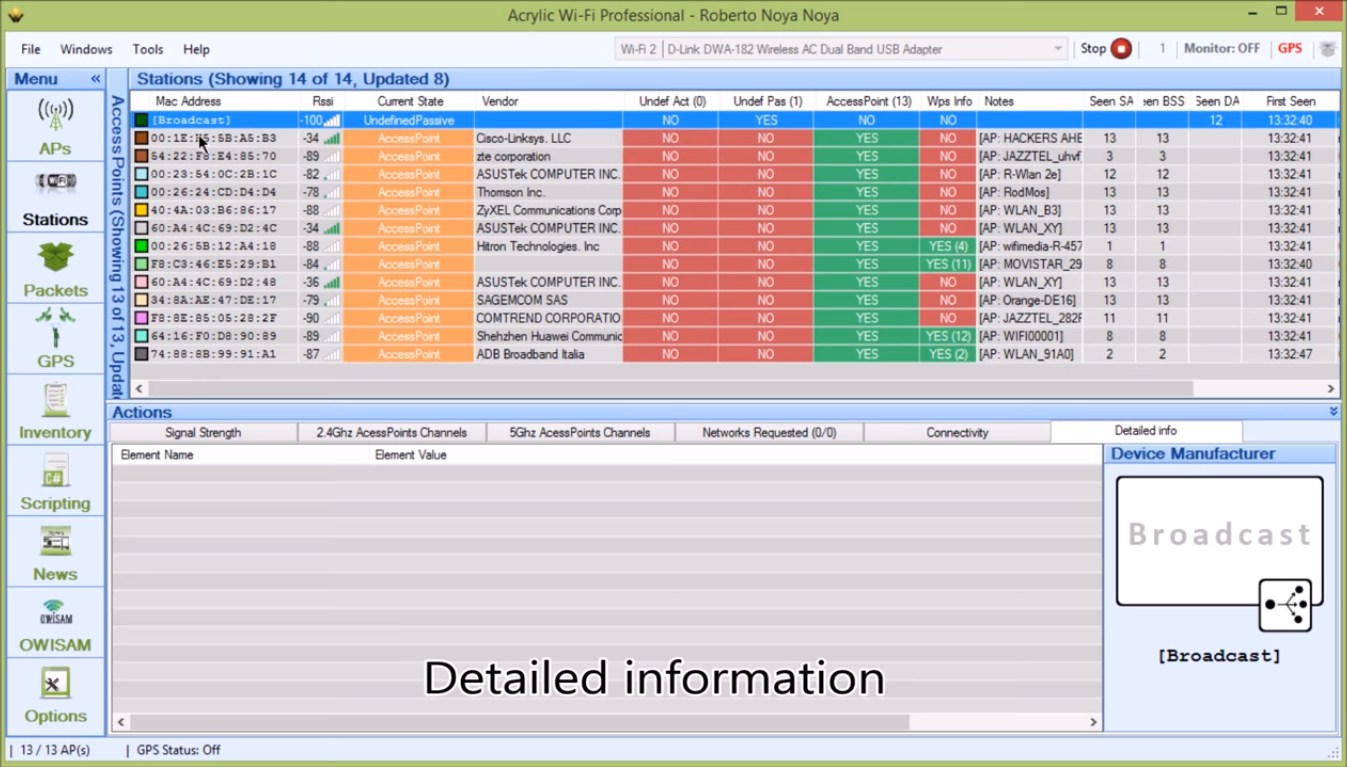Viewport: 1347px width, 767px height.
Task: Switch to the Connectivity tab
Action: click(957, 433)
